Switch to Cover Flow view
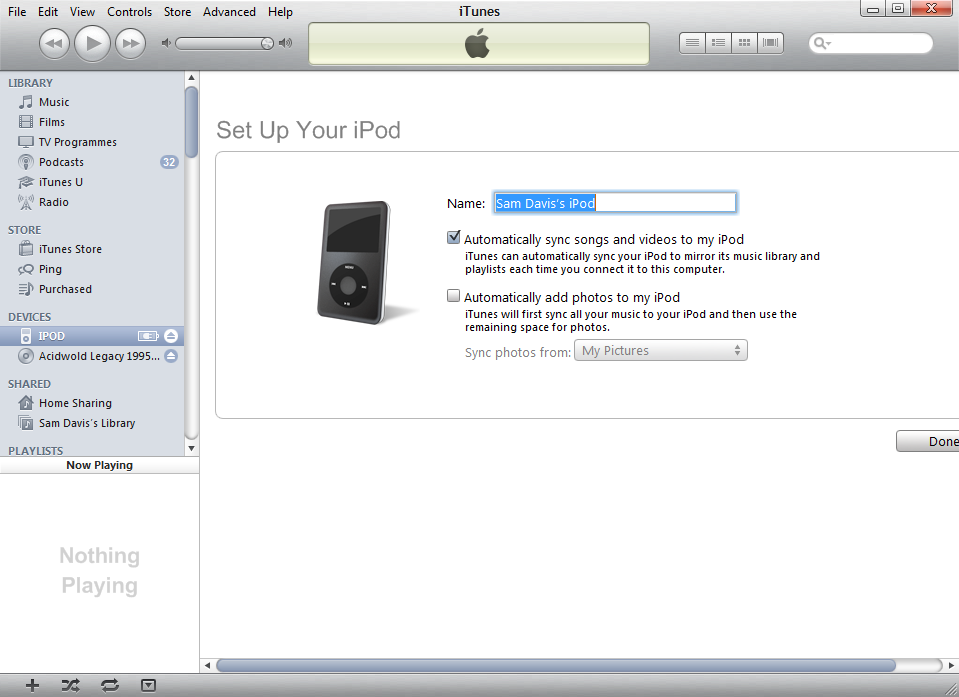 click(770, 42)
